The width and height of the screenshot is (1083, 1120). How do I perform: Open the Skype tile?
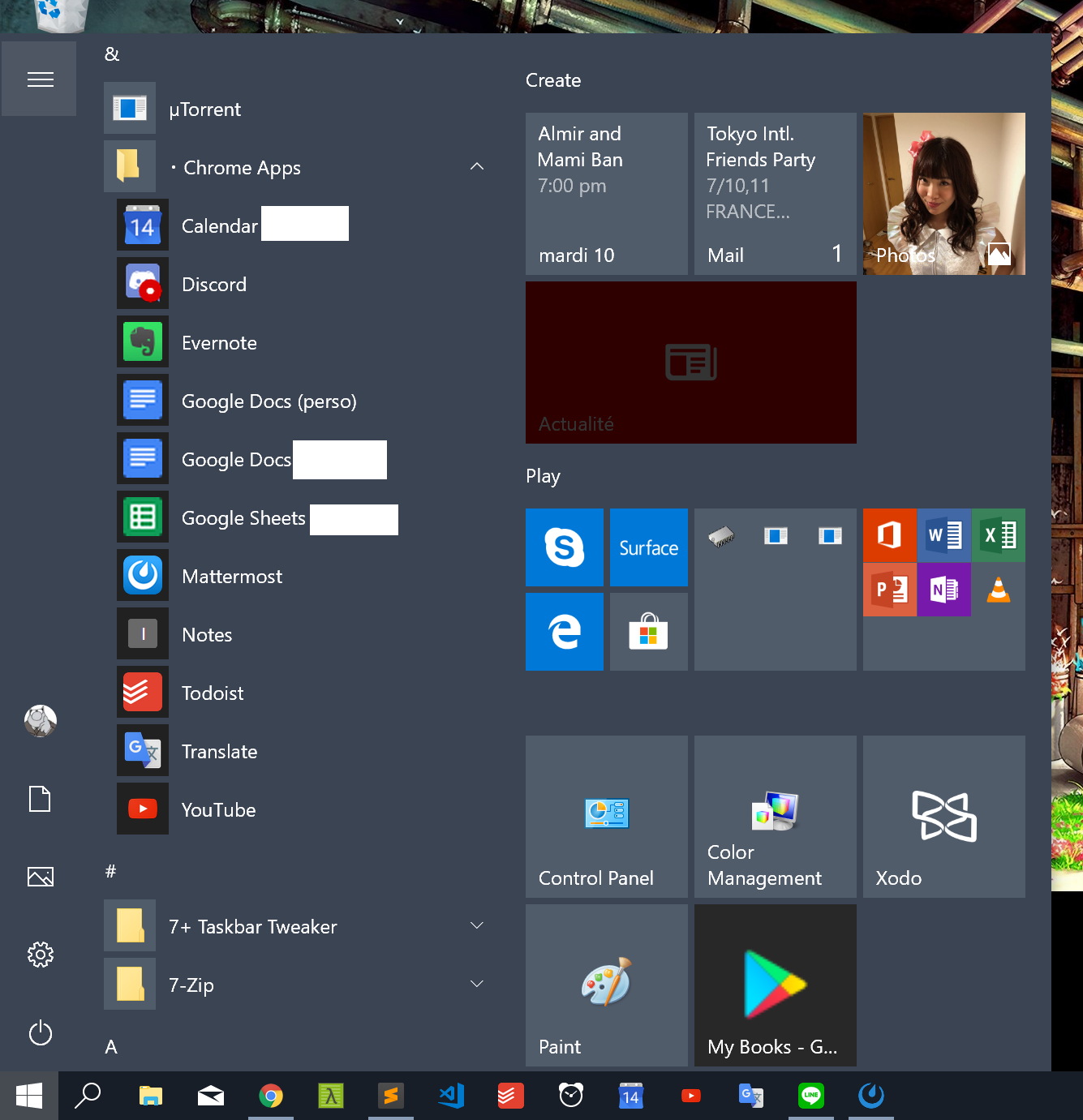[x=564, y=547]
